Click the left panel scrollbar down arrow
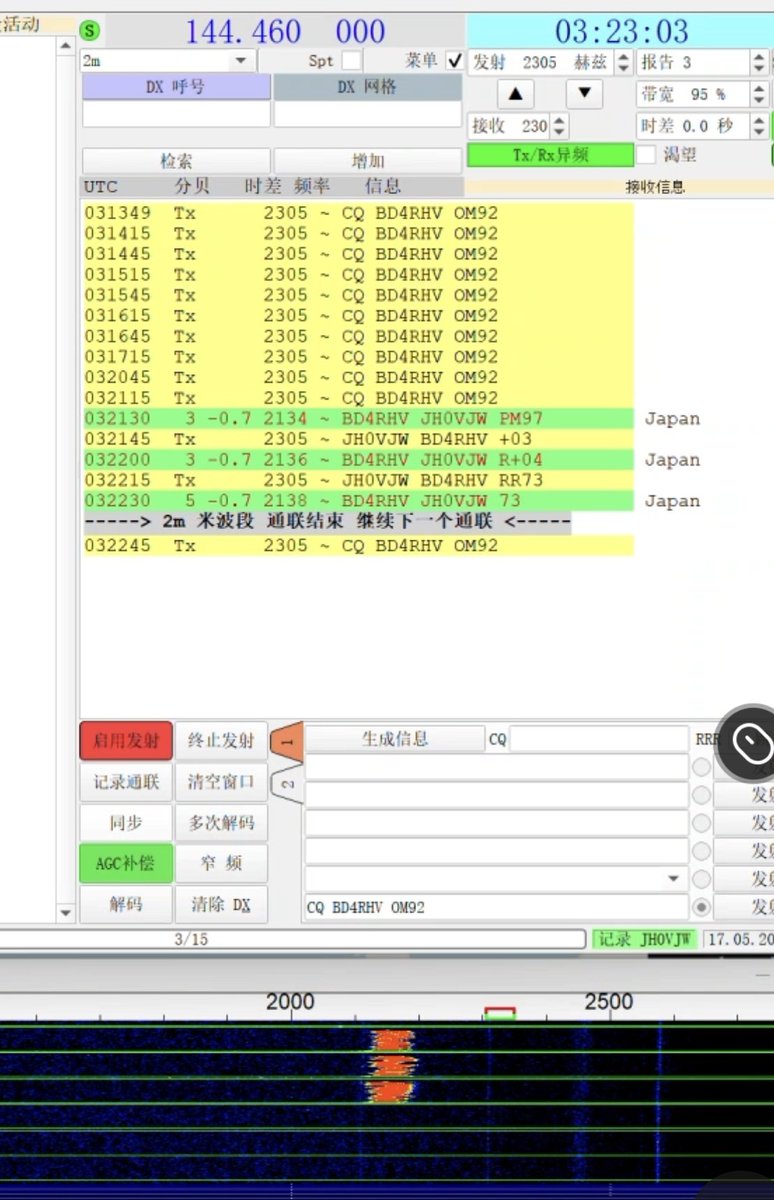 pos(66,912)
